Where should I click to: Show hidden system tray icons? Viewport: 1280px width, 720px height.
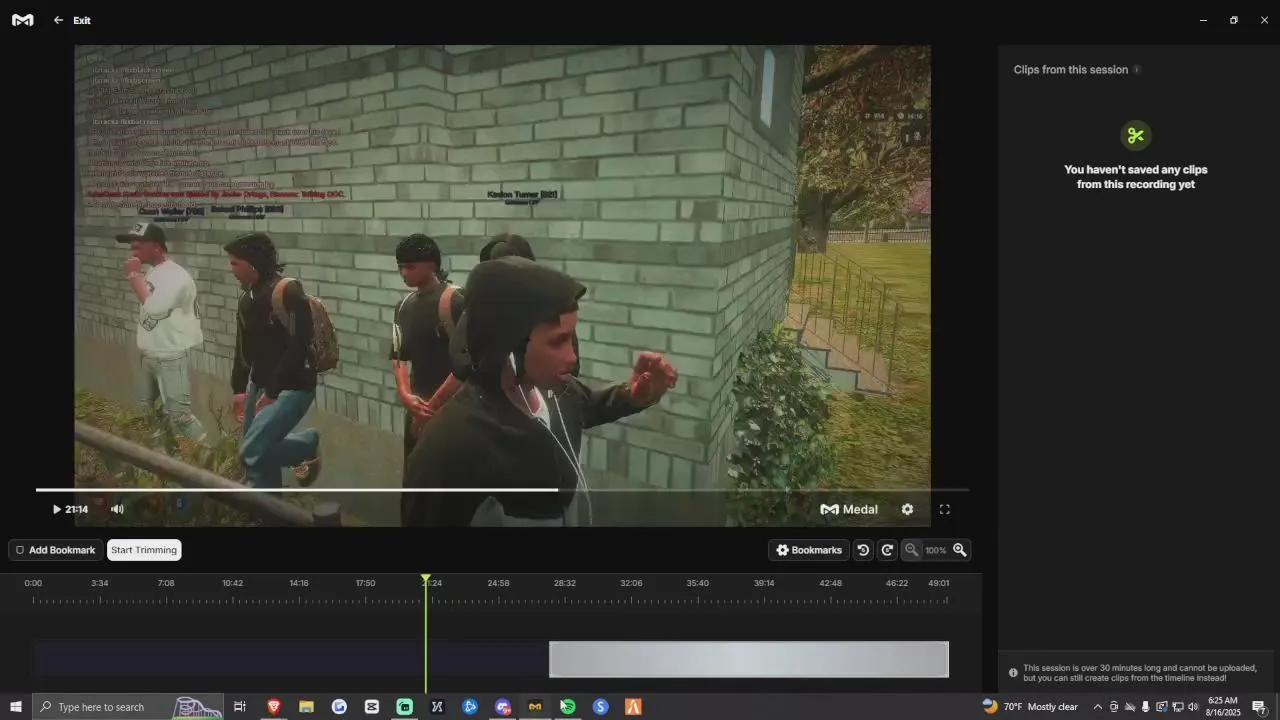tap(1097, 707)
